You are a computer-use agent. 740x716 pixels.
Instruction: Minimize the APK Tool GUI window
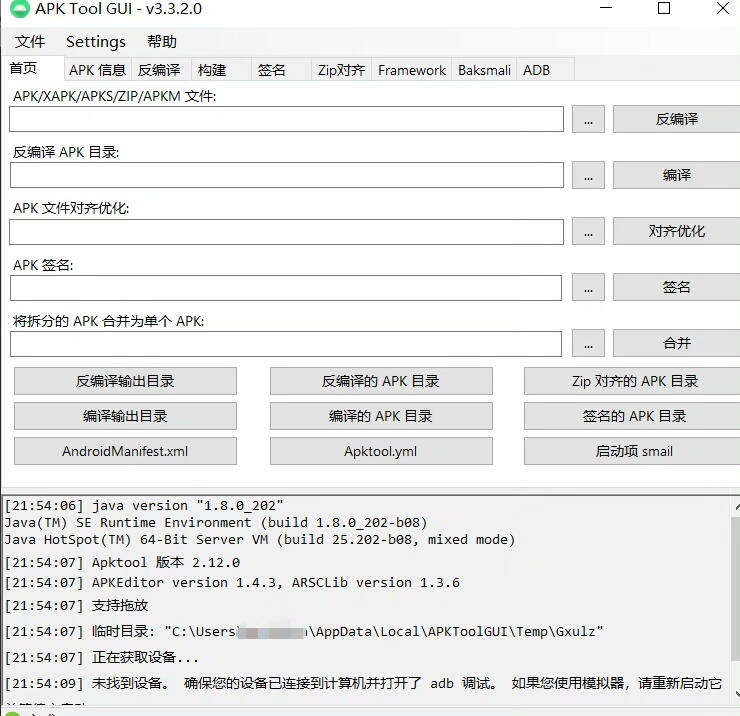pos(606,8)
